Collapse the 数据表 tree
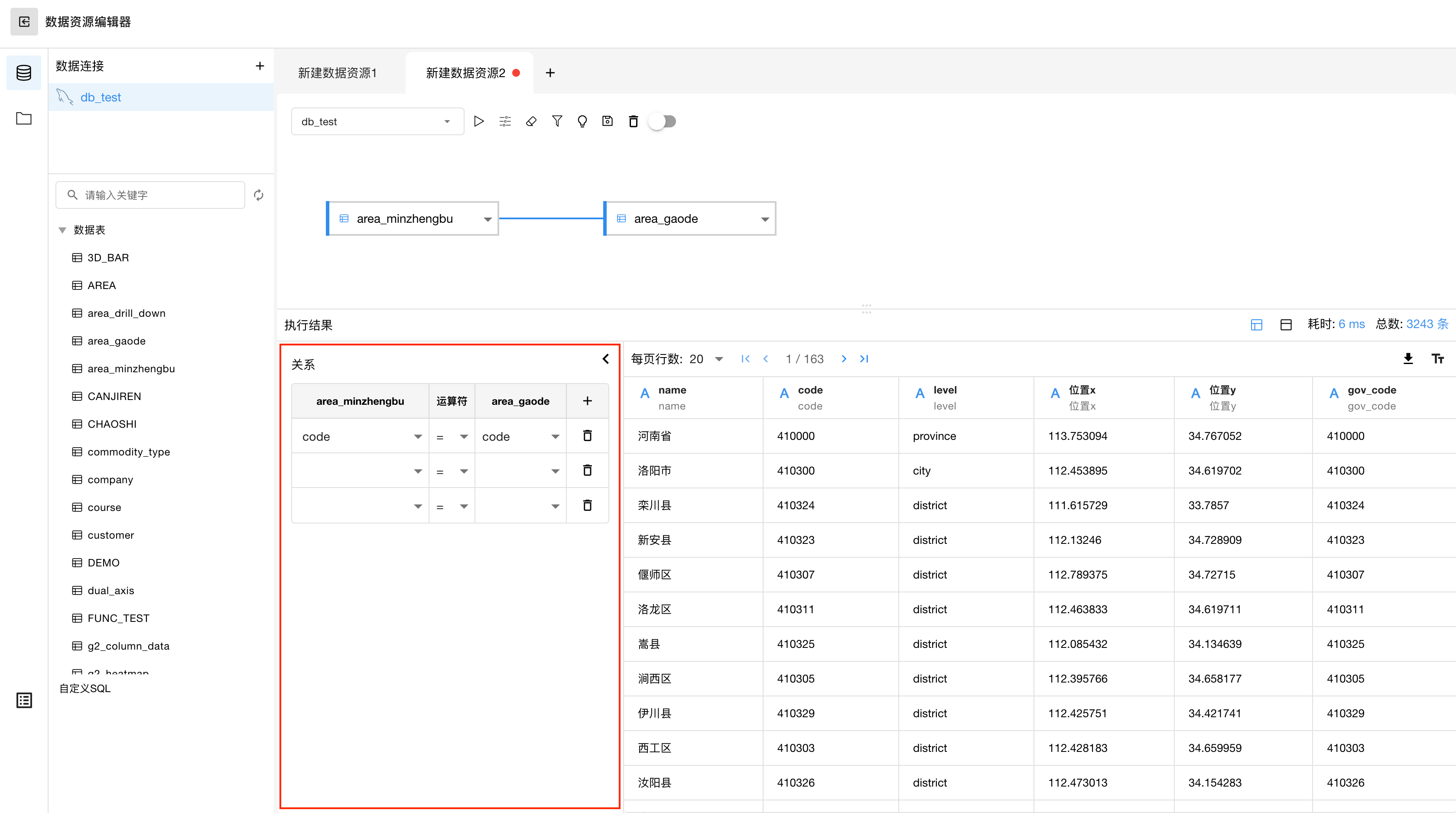 (63, 230)
